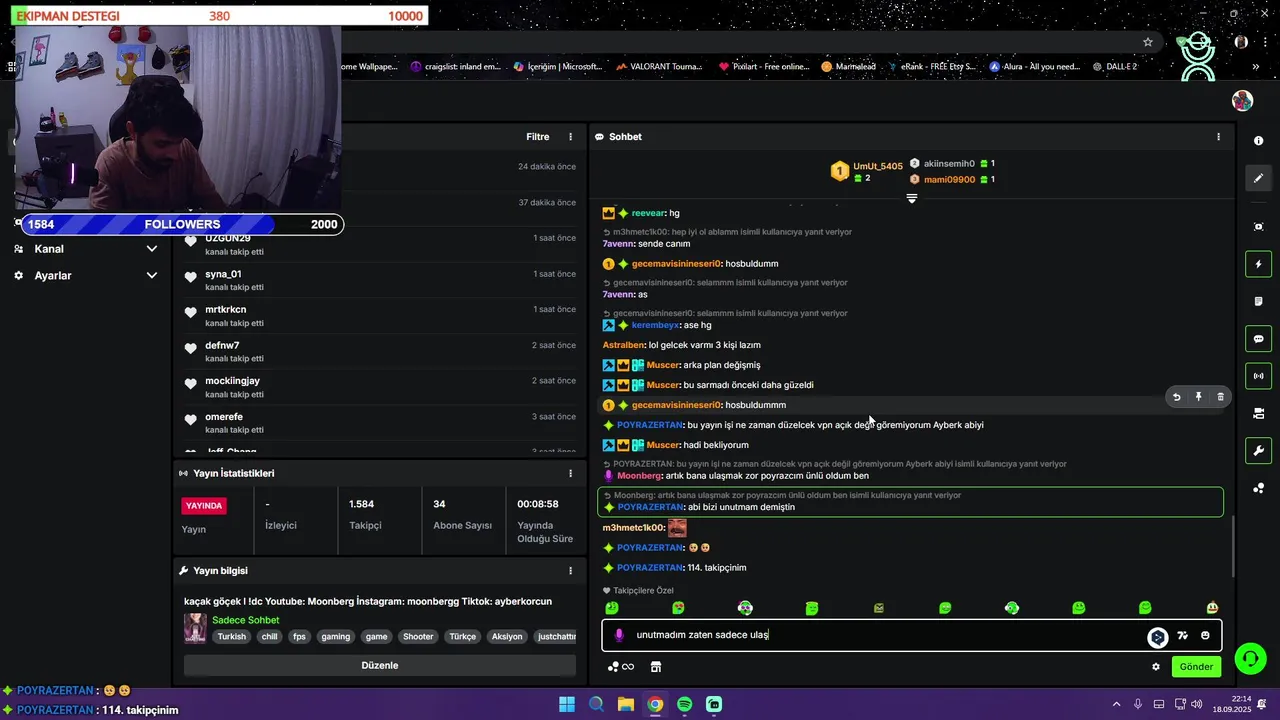Open Sohbet panel three-dot menu
This screenshot has width=1280, height=720.
coord(1218,137)
